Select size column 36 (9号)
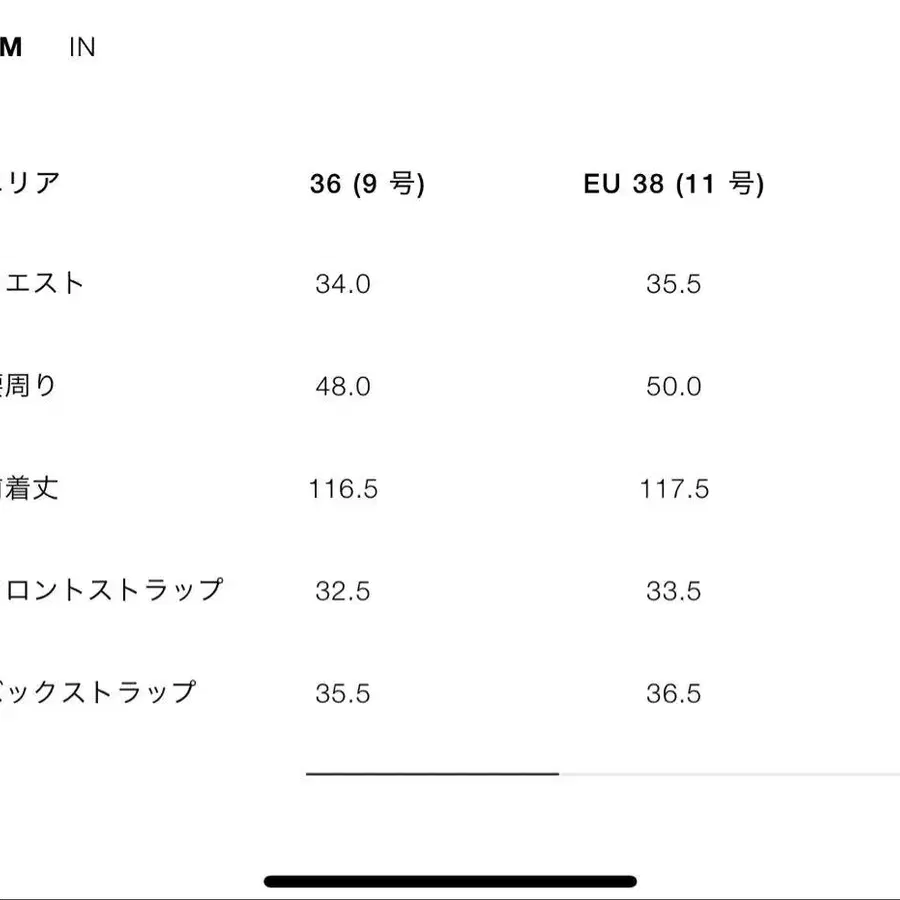The height and width of the screenshot is (900, 900). pyautogui.click(x=367, y=183)
